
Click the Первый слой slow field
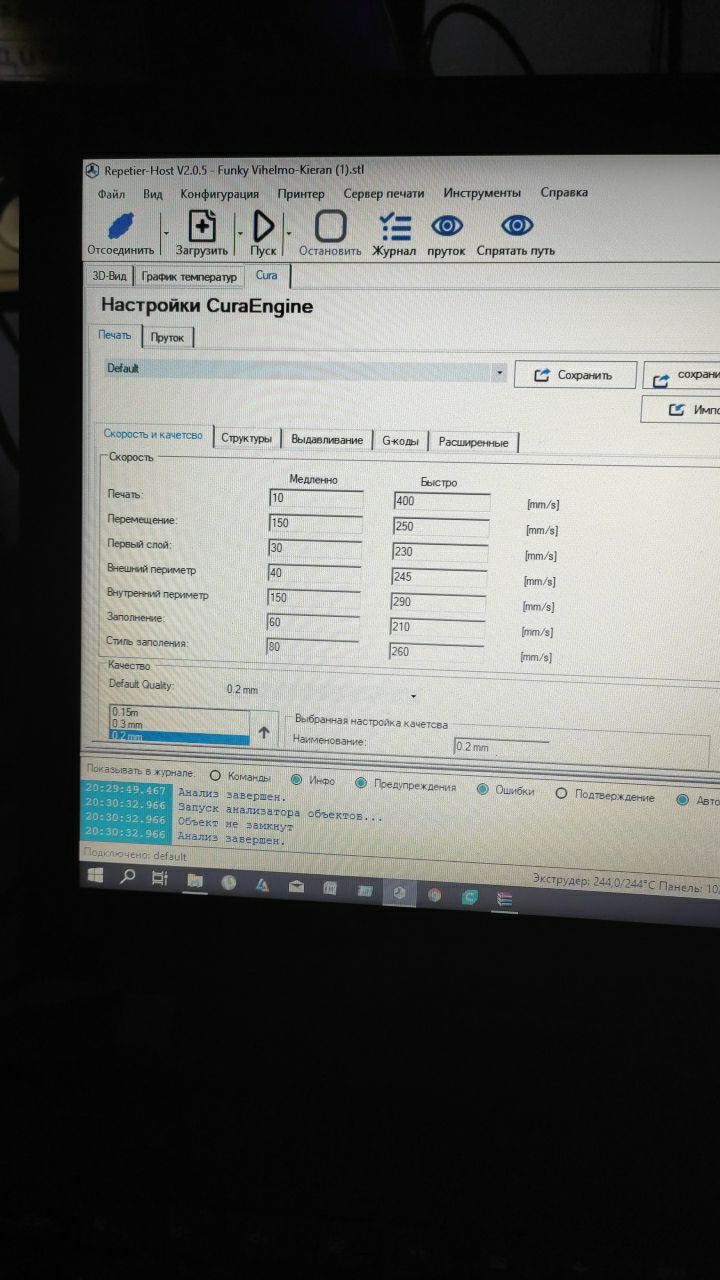point(315,548)
